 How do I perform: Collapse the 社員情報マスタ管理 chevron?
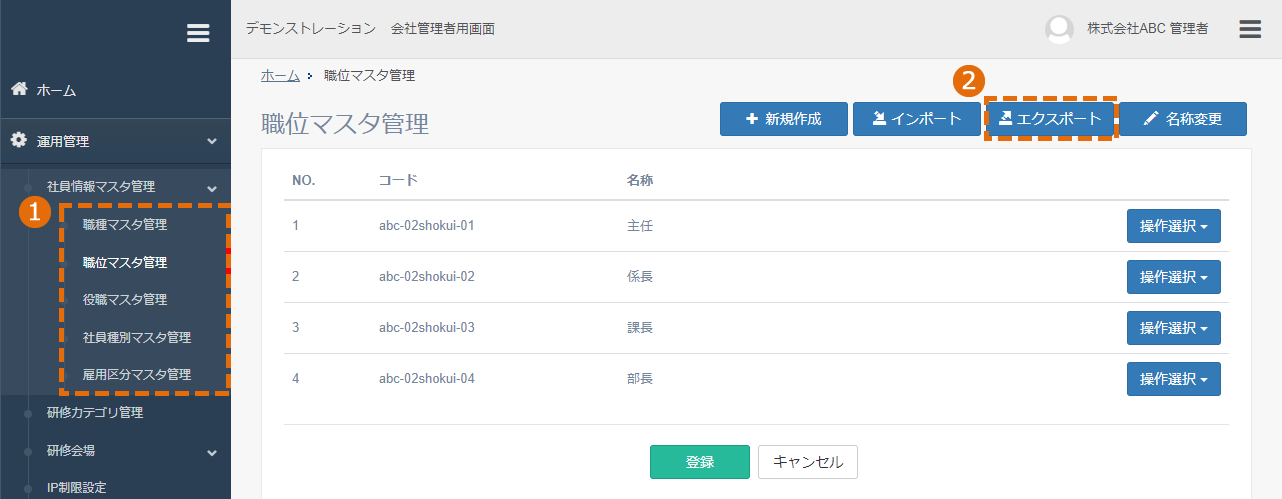tap(212, 187)
